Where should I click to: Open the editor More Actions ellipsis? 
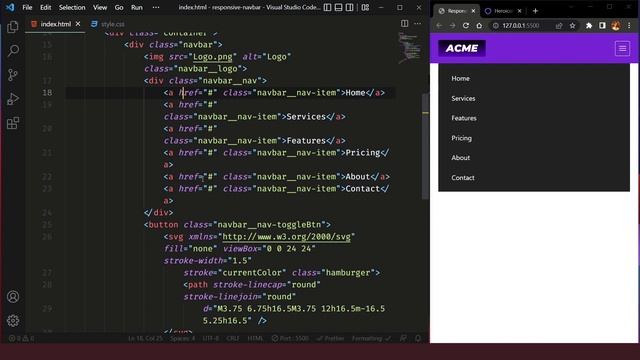pyautogui.click(x=418, y=24)
